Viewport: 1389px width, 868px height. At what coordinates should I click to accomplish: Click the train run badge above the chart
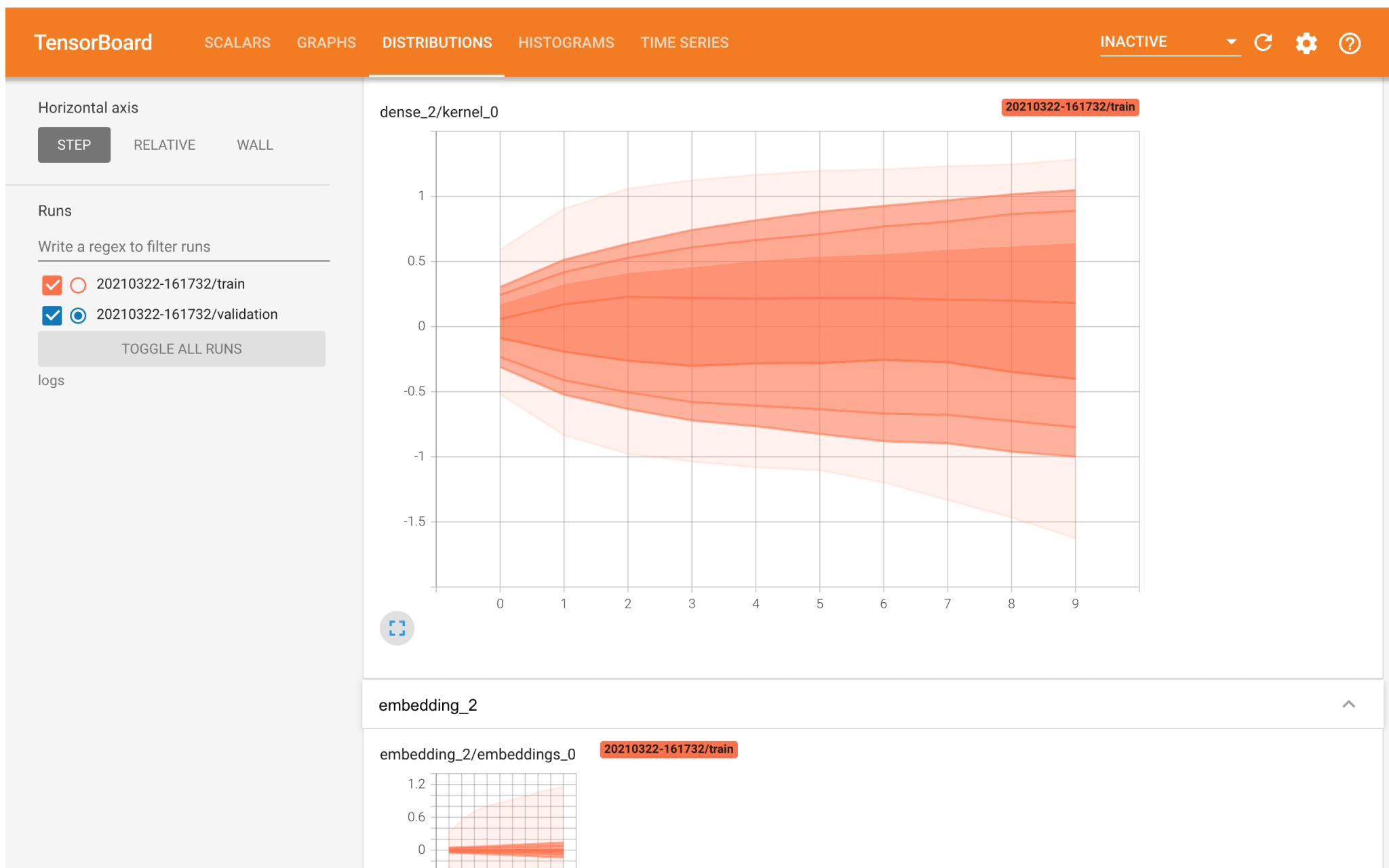(1069, 107)
